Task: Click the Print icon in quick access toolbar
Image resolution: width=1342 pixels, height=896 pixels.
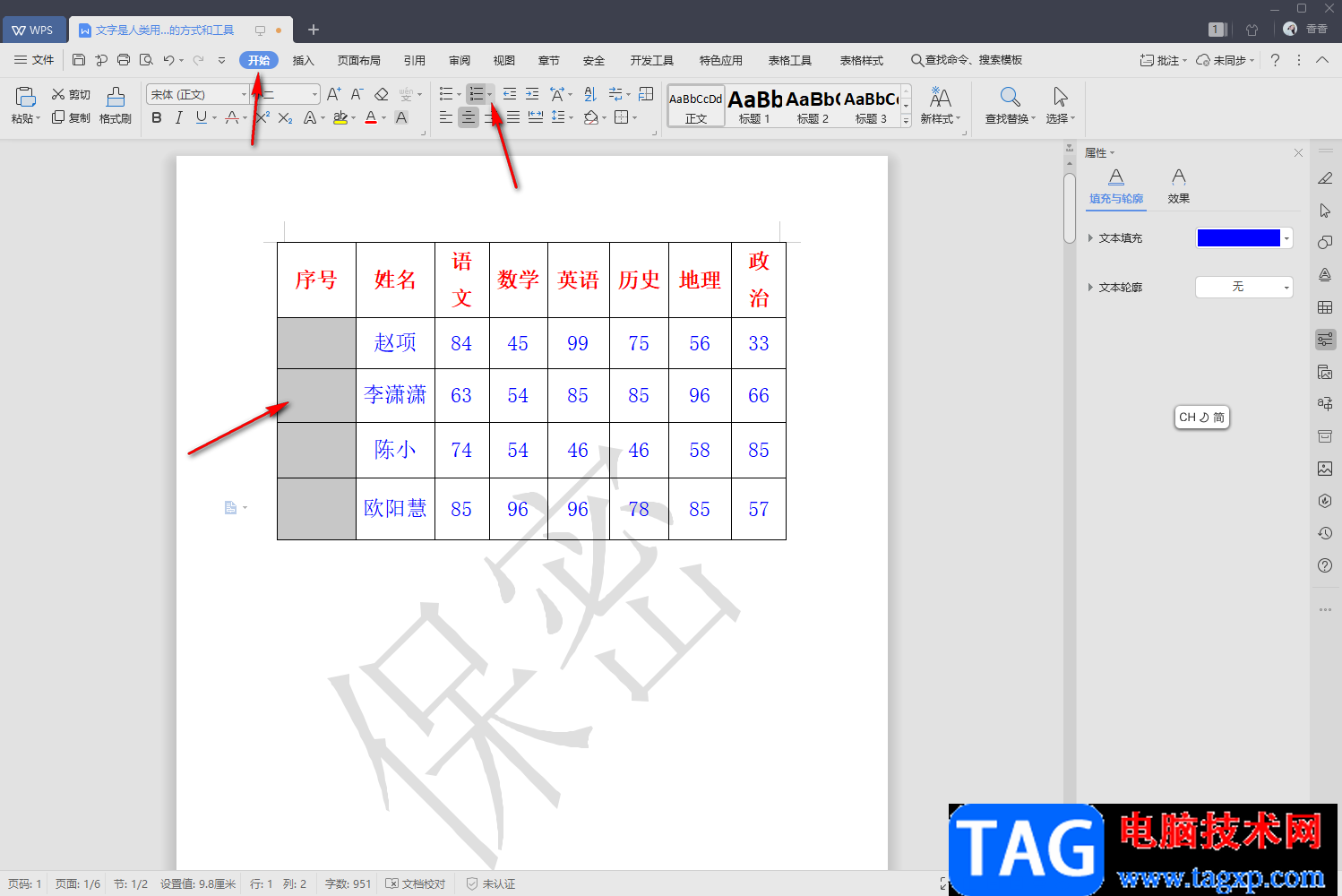Action: 124,60
